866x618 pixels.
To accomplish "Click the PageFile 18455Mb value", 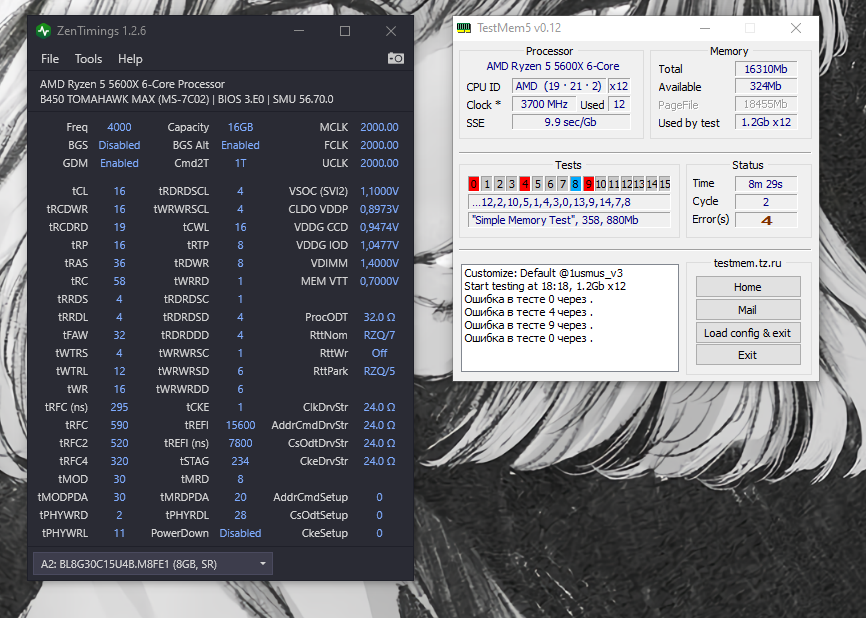I will 766,104.
